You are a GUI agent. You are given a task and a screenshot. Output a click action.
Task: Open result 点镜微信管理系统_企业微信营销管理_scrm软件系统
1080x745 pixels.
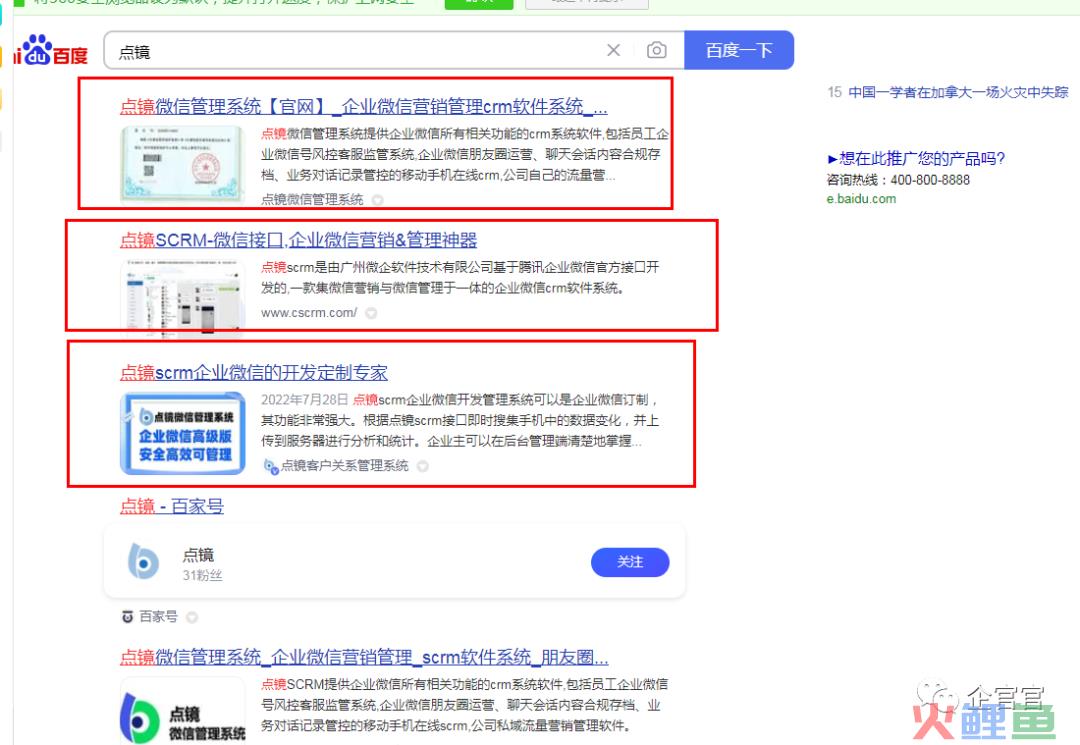pos(364,658)
